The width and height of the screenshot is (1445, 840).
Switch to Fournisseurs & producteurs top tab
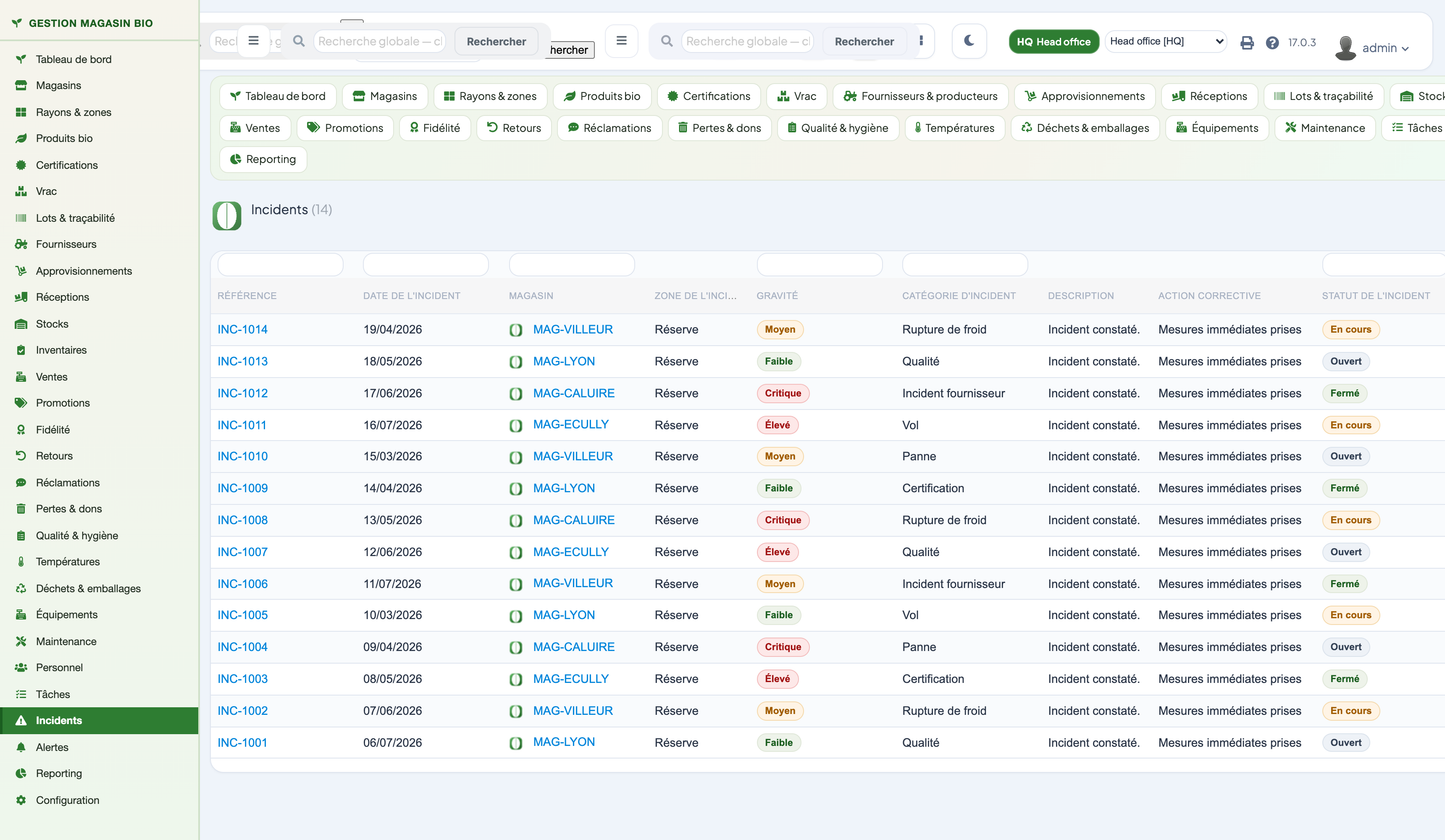click(x=920, y=96)
